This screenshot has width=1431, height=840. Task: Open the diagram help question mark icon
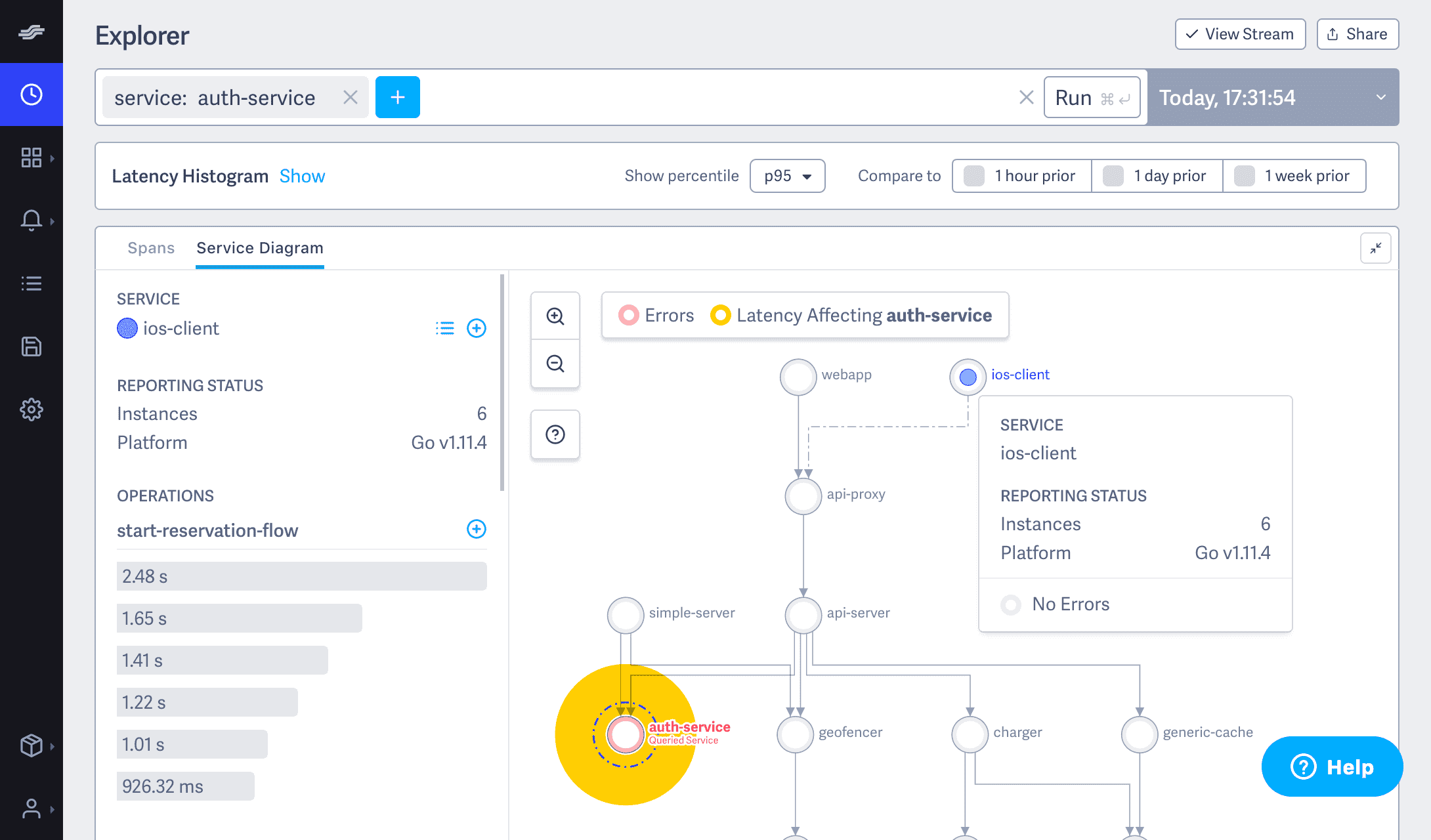[x=555, y=434]
